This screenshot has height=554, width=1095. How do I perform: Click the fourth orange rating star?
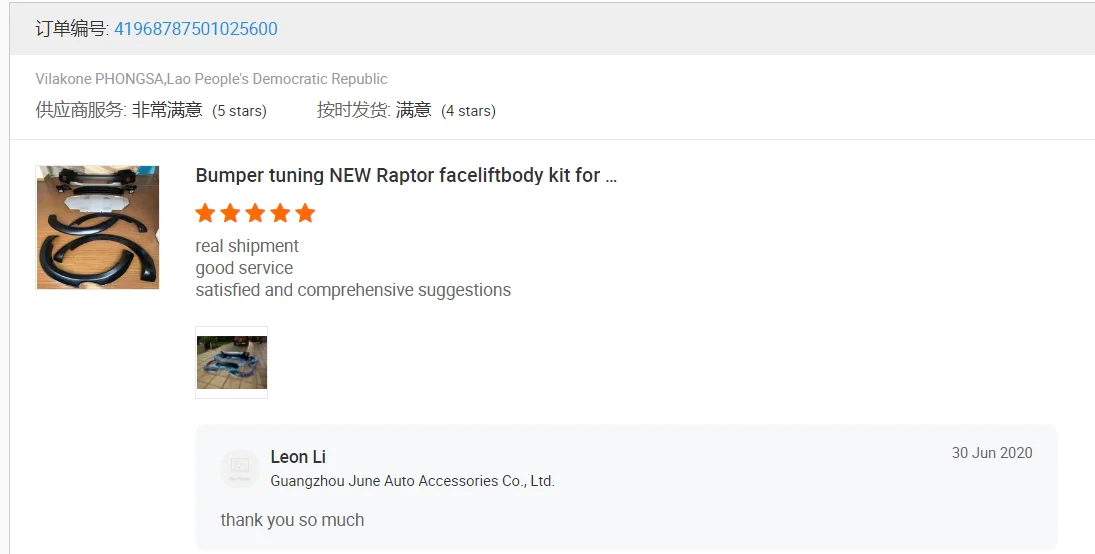(x=280, y=213)
